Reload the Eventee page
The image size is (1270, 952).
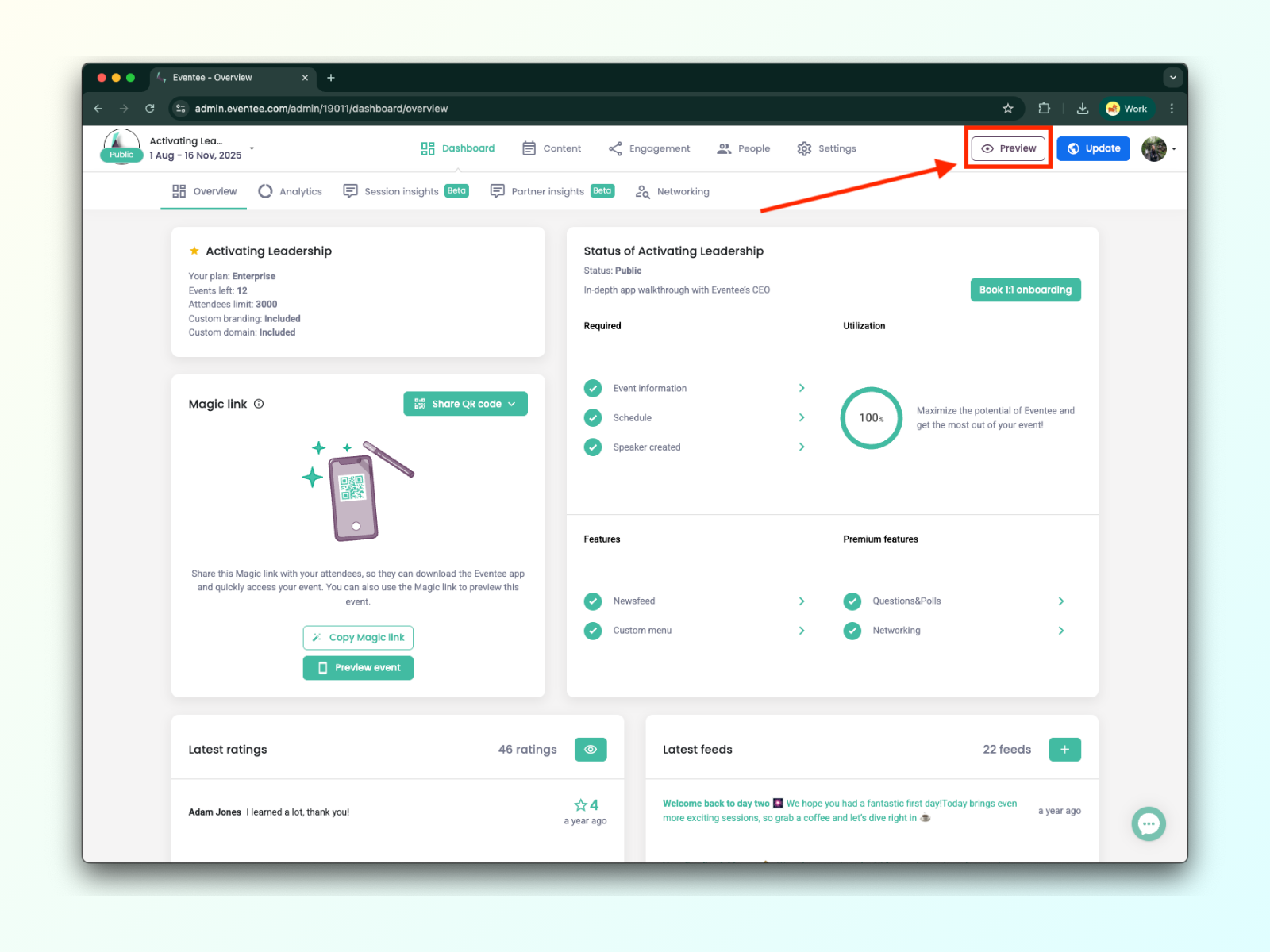click(x=150, y=109)
